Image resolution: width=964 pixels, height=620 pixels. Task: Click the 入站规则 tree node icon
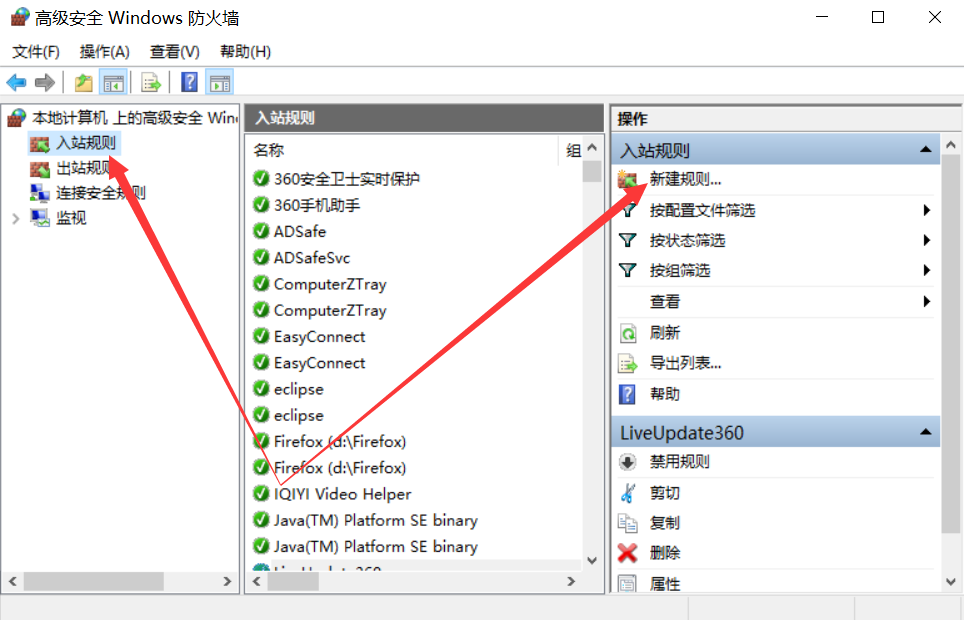pos(40,144)
